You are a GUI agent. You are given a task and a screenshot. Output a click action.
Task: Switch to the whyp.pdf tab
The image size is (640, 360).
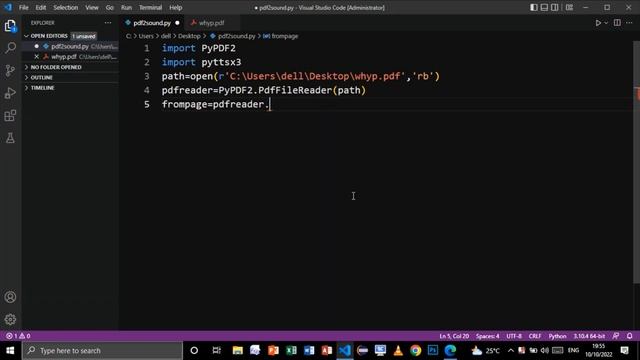click(211, 23)
